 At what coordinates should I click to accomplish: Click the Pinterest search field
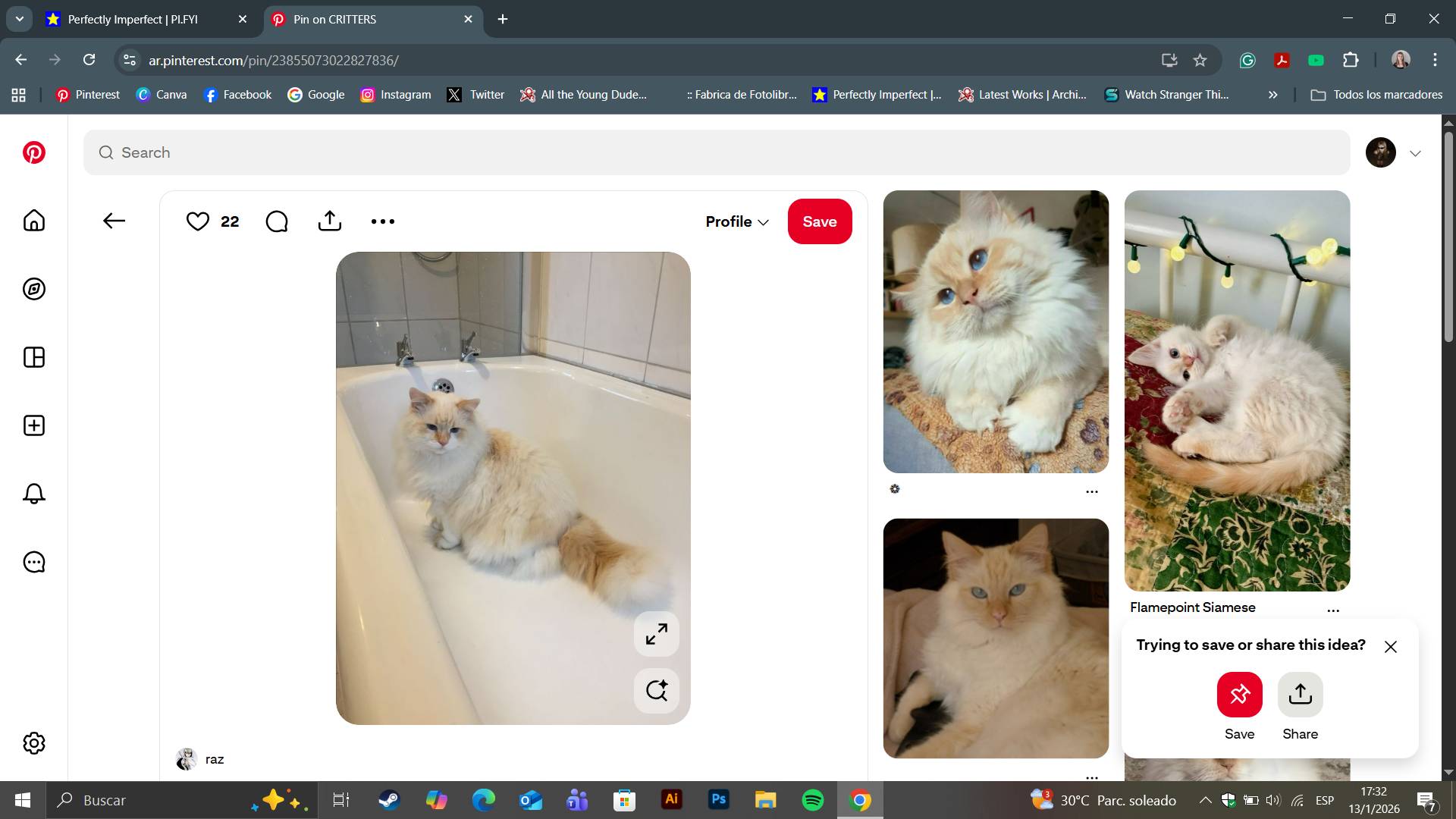tap(717, 152)
